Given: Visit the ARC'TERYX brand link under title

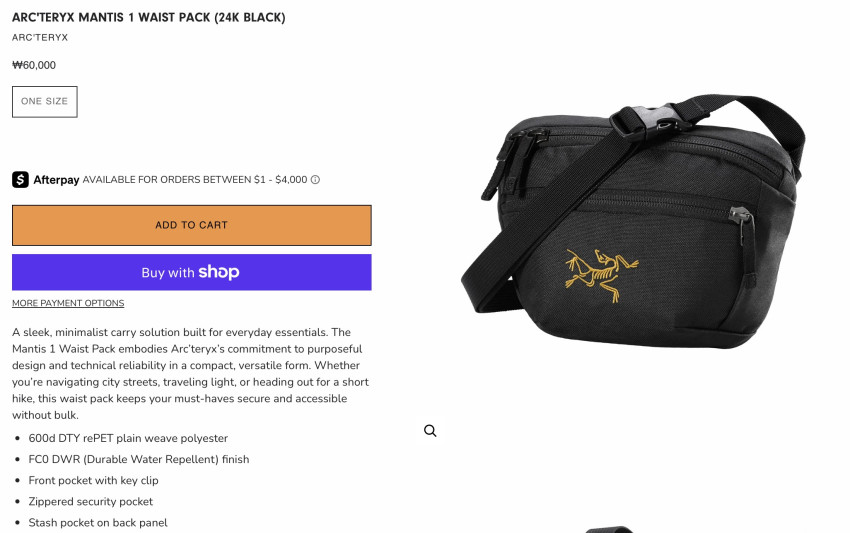Looking at the screenshot, I should click(x=40, y=37).
